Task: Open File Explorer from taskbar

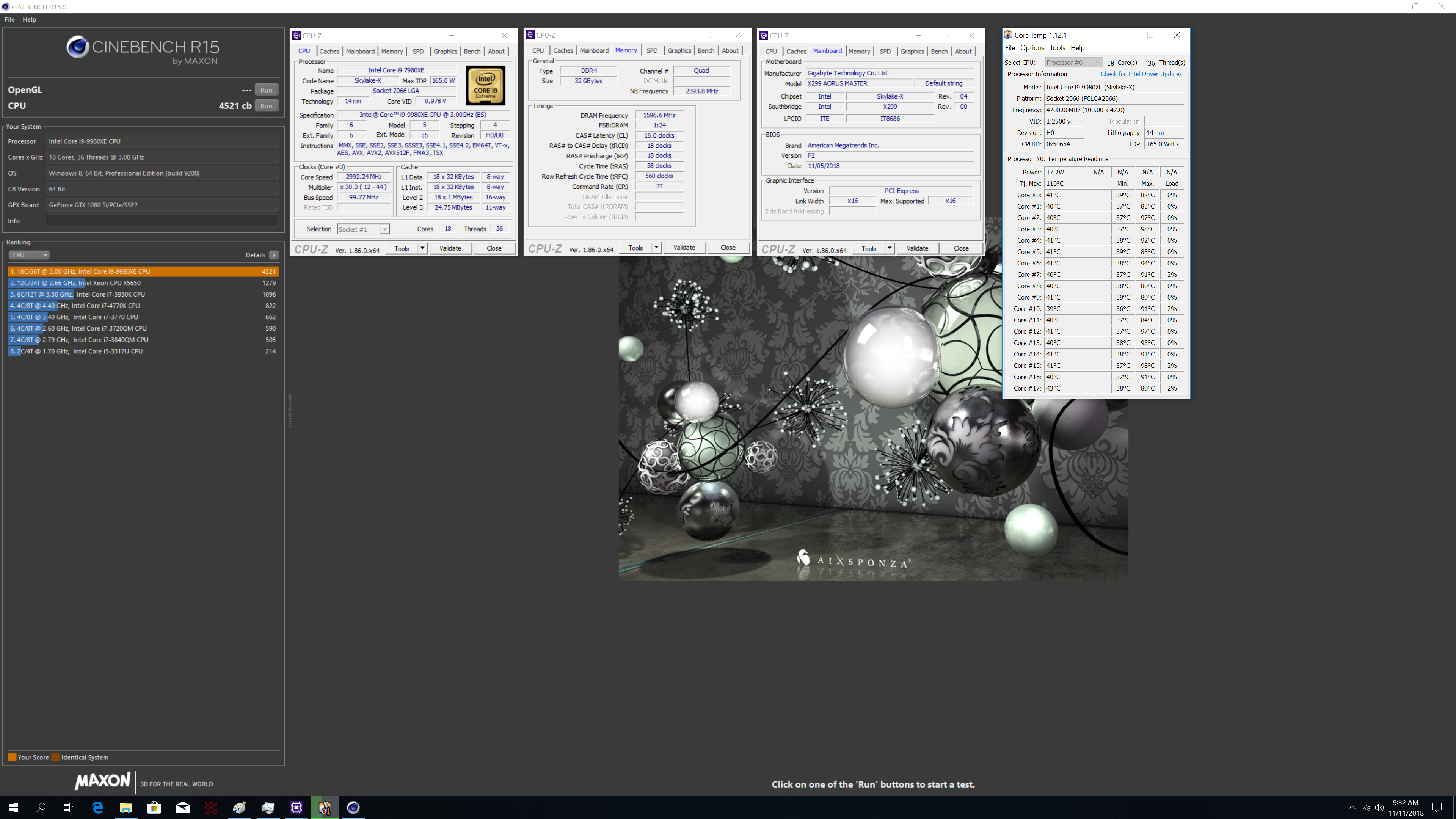Action: [x=126, y=807]
